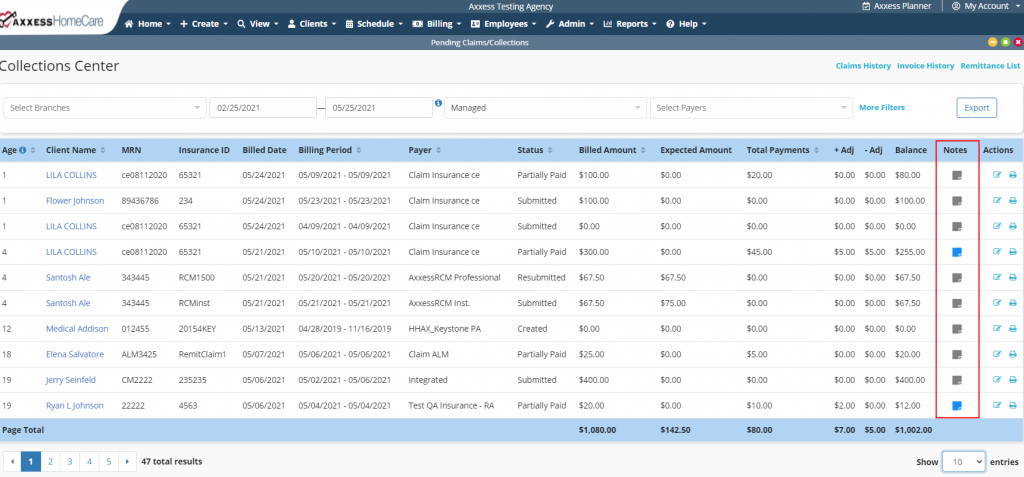Click the green maximize window circle

(x=1005, y=42)
